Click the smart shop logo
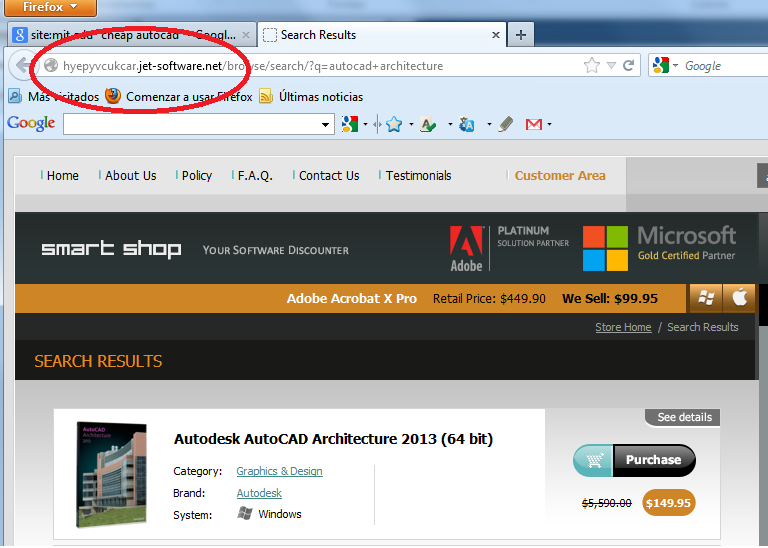 coord(111,249)
